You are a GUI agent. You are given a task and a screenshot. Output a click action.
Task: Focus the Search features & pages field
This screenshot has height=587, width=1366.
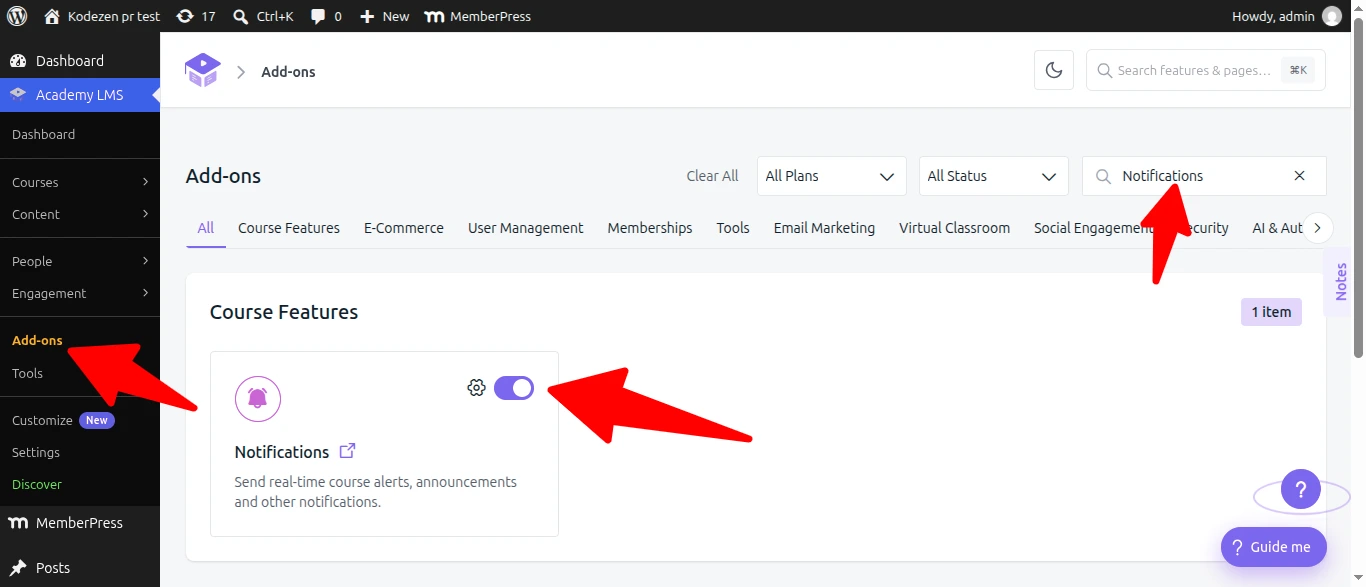(x=1206, y=70)
